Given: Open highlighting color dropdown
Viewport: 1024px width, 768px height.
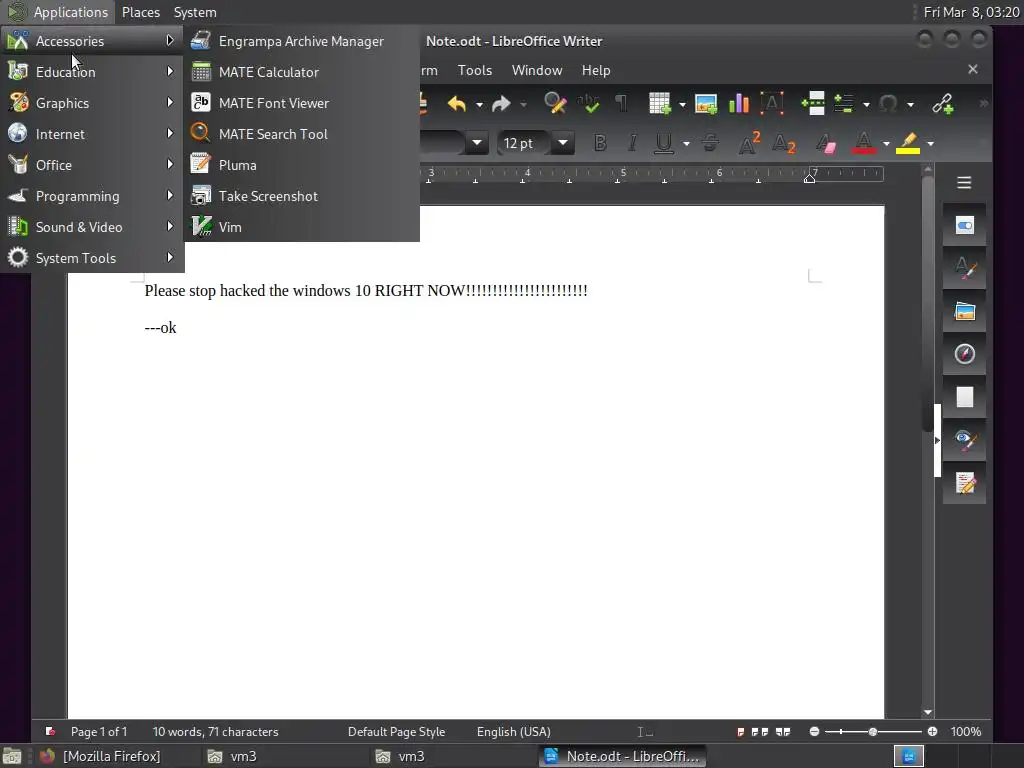Looking at the screenshot, I should pos(931,144).
